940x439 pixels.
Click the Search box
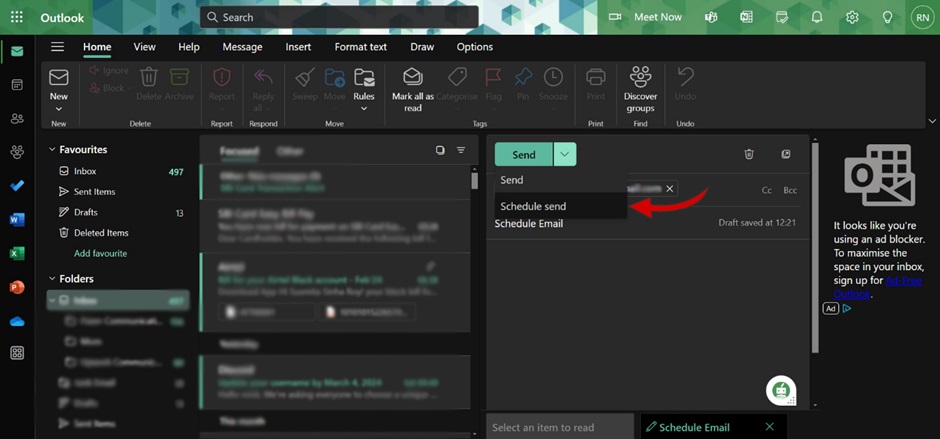339,17
